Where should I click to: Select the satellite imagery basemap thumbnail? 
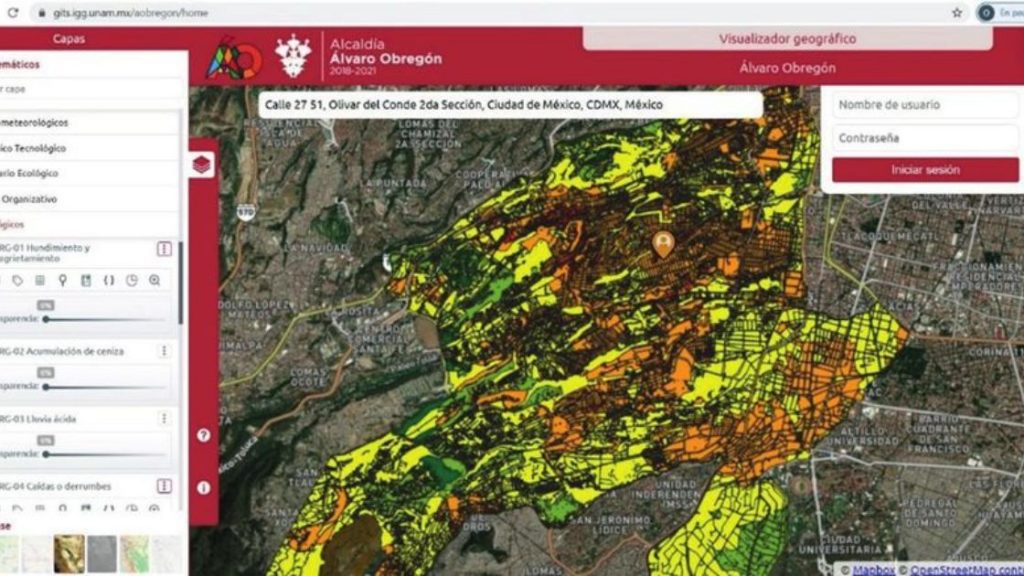(68, 553)
